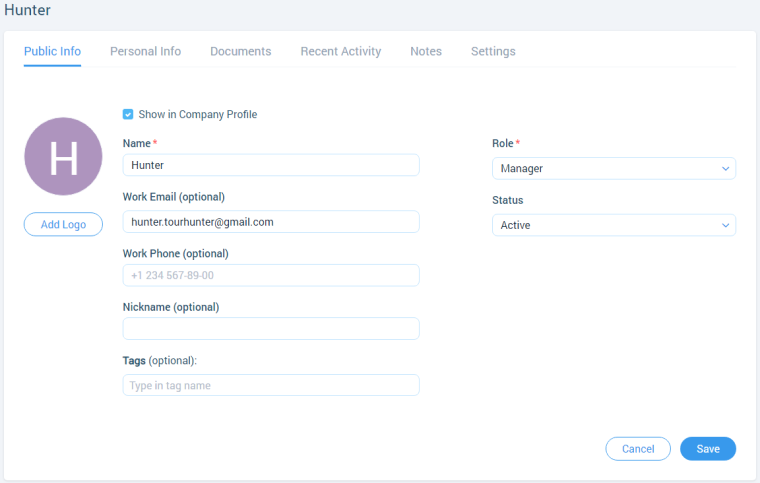Cancel editing with the Cancel button
The image size is (760, 483).
pyautogui.click(x=638, y=449)
